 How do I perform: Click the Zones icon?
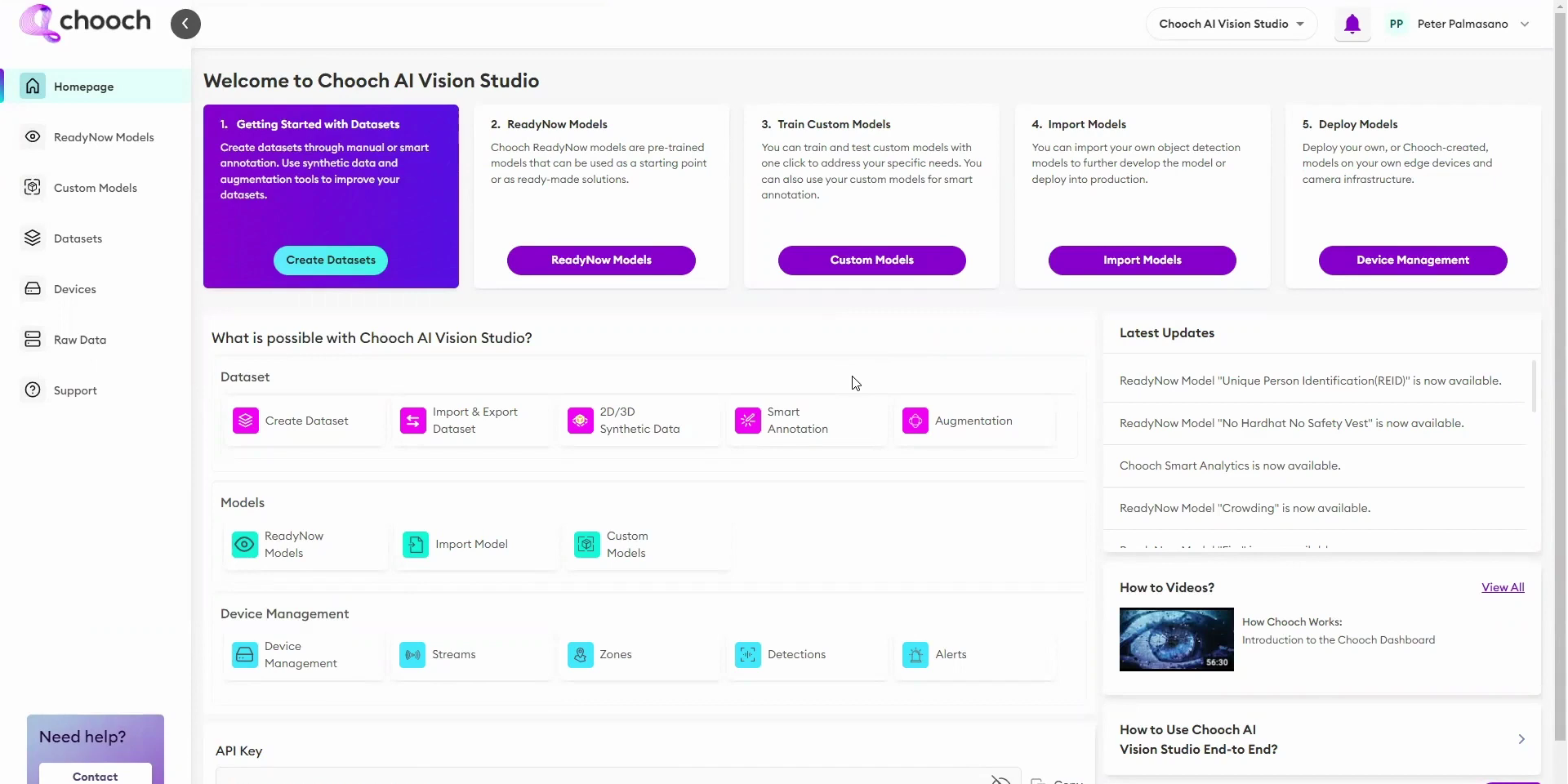click(581, 655)
